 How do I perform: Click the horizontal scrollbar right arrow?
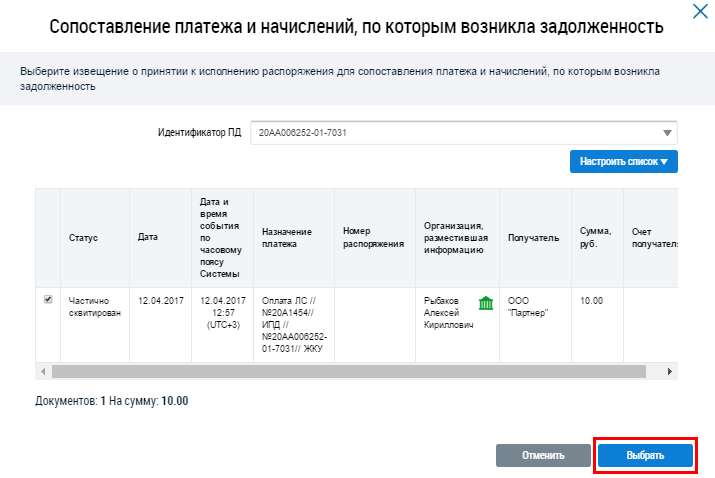point(670,371)
